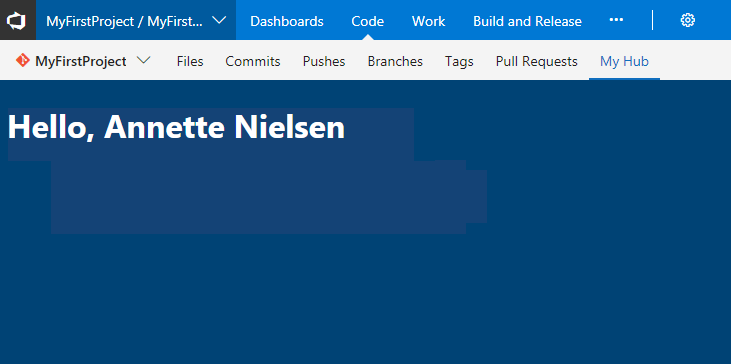Expand the project selector chevron in header
Image resolution: width=731 pixels, height=364 pixels.
[x=219, y=21]
